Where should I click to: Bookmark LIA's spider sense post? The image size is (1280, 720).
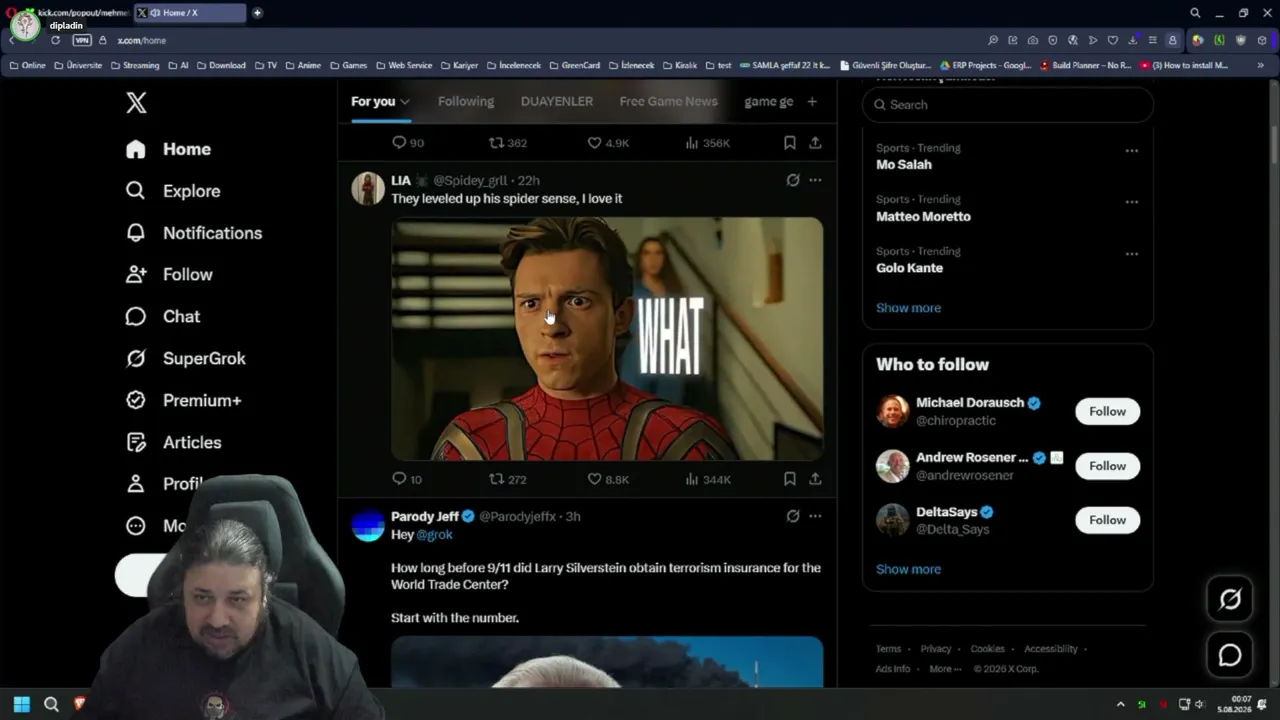pyautogui.click(x=789, y=479)
